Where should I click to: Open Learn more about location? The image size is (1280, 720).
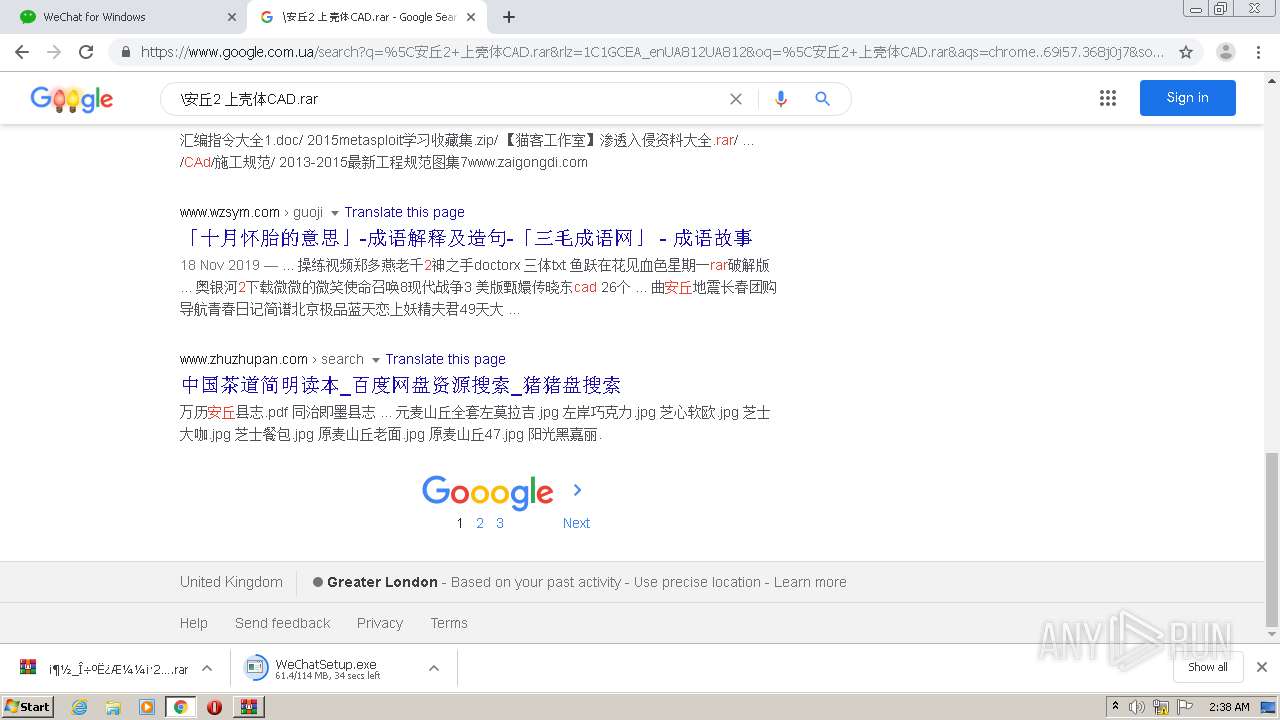810,582
